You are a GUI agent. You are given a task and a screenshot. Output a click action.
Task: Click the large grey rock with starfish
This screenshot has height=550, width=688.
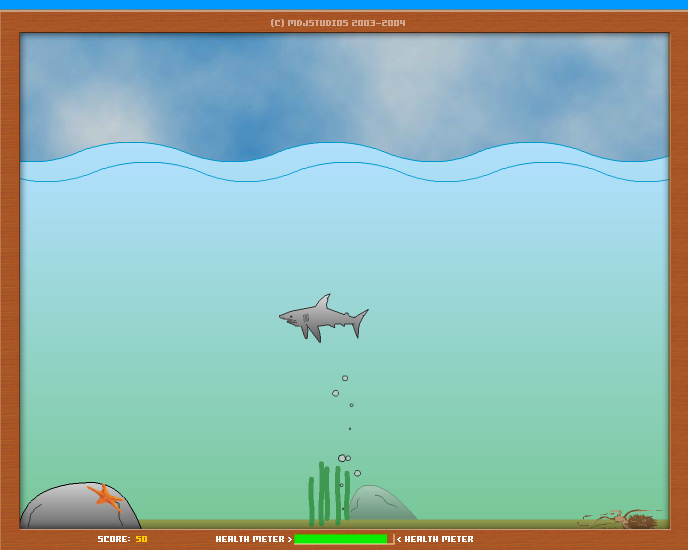point(80,506)
